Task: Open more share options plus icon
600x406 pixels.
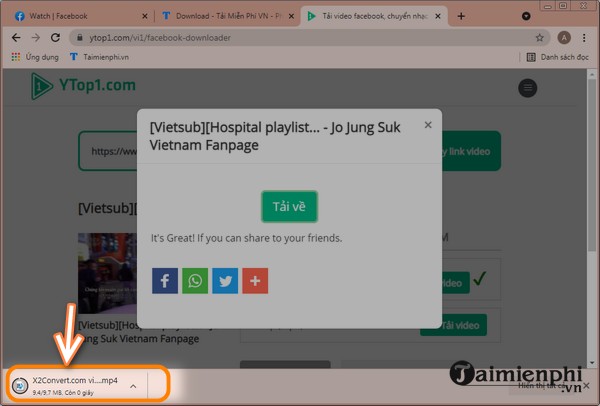Action: (255, 281)
